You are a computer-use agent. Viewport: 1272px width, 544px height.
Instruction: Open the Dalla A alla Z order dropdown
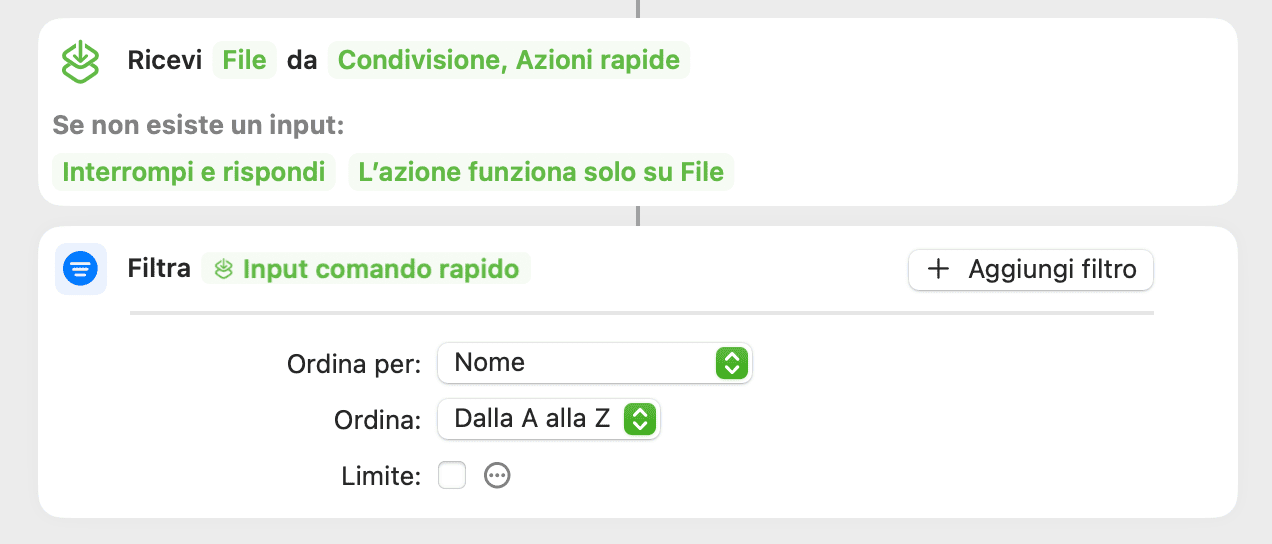coord(549,419)
